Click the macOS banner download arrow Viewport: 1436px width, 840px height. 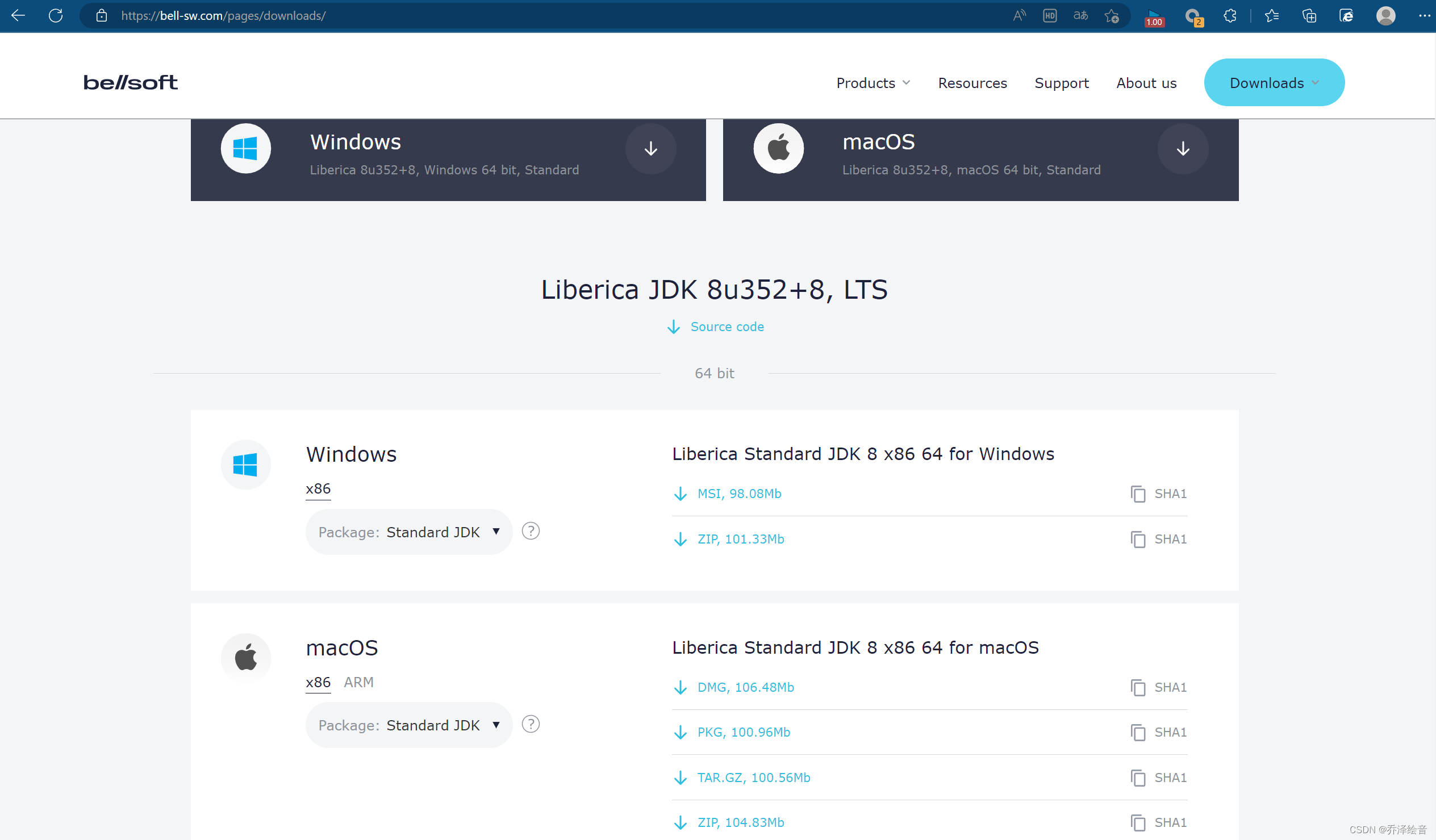(x=1183, y=149)
